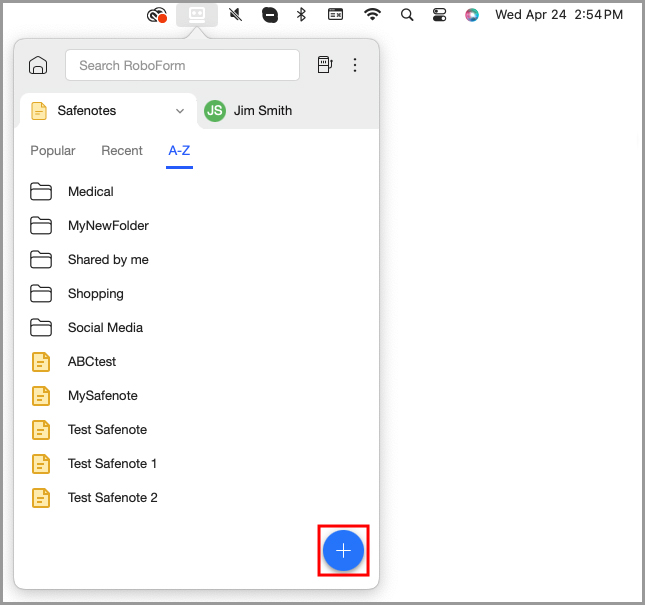
Task: Click the window-style menu bar icon
Action: click(335, 15)
